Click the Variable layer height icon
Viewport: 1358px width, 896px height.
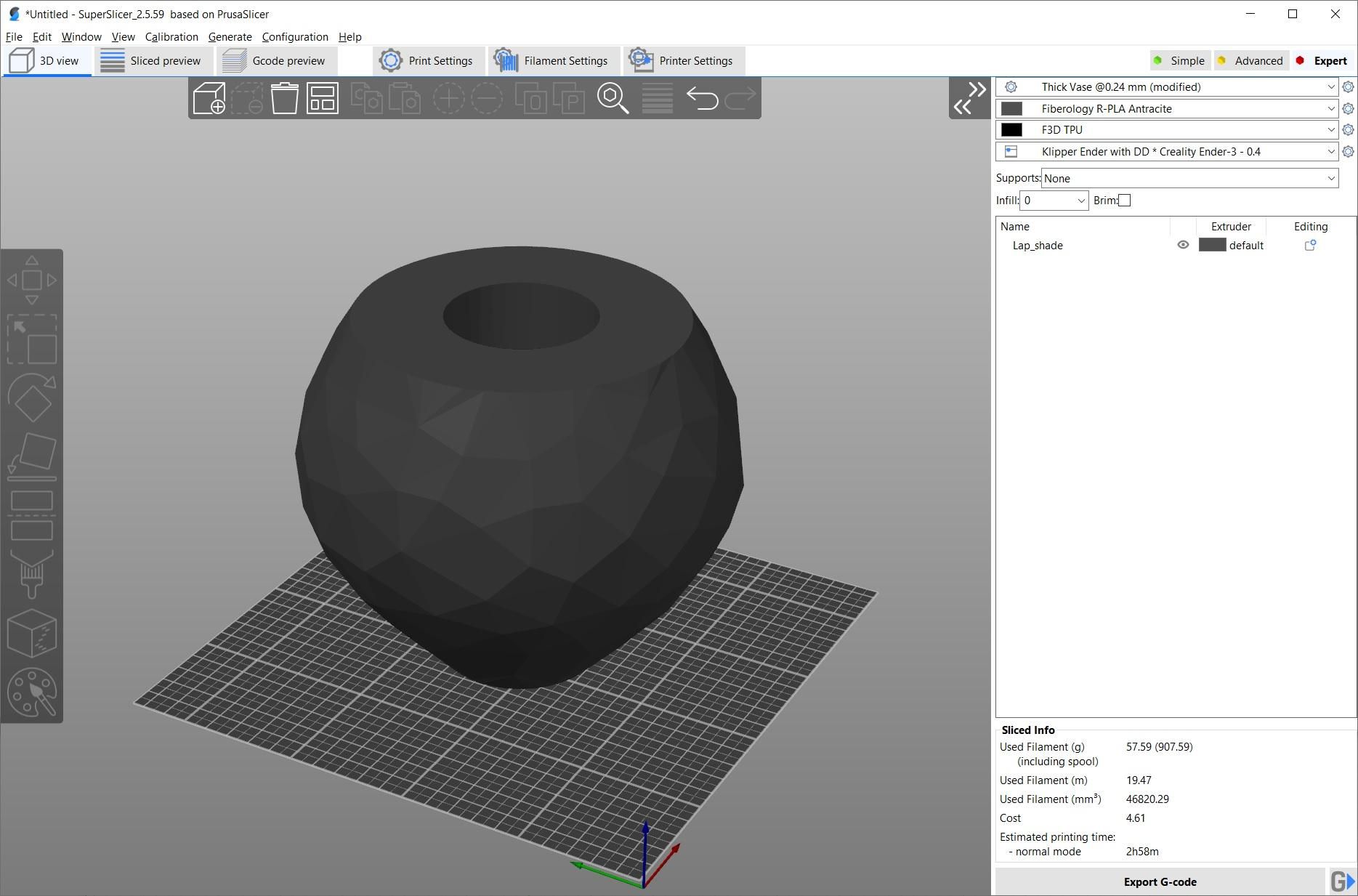pyautogui.click(x=658, y=97)
